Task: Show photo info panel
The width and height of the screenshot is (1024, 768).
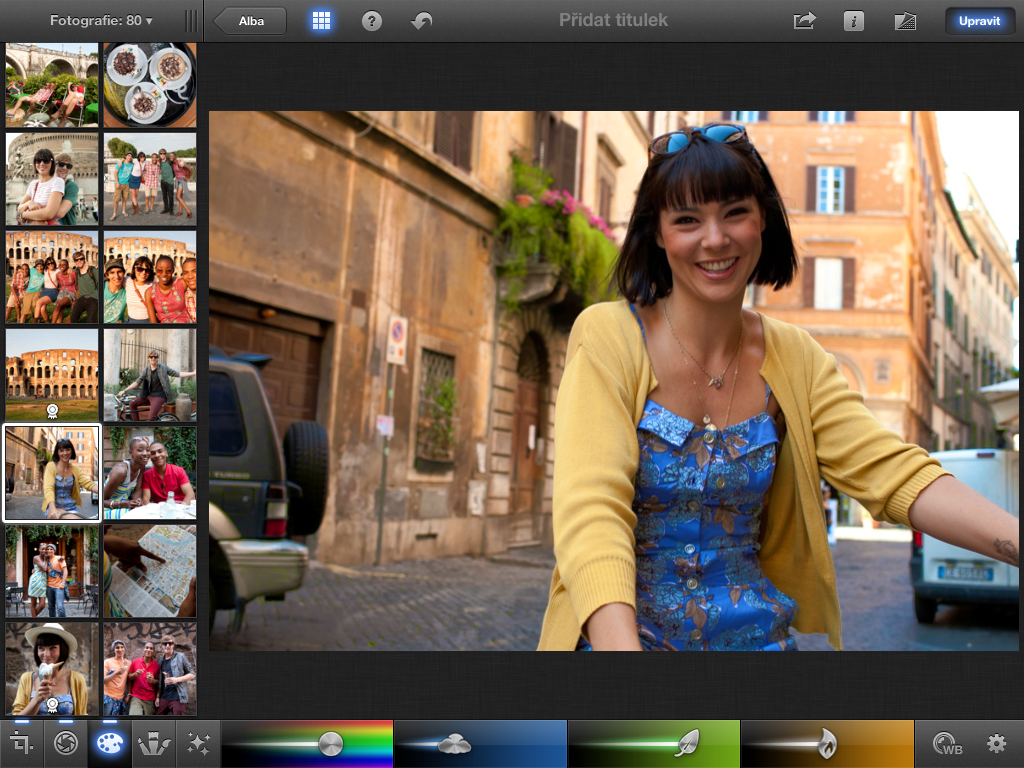Action: pos(853,21)
